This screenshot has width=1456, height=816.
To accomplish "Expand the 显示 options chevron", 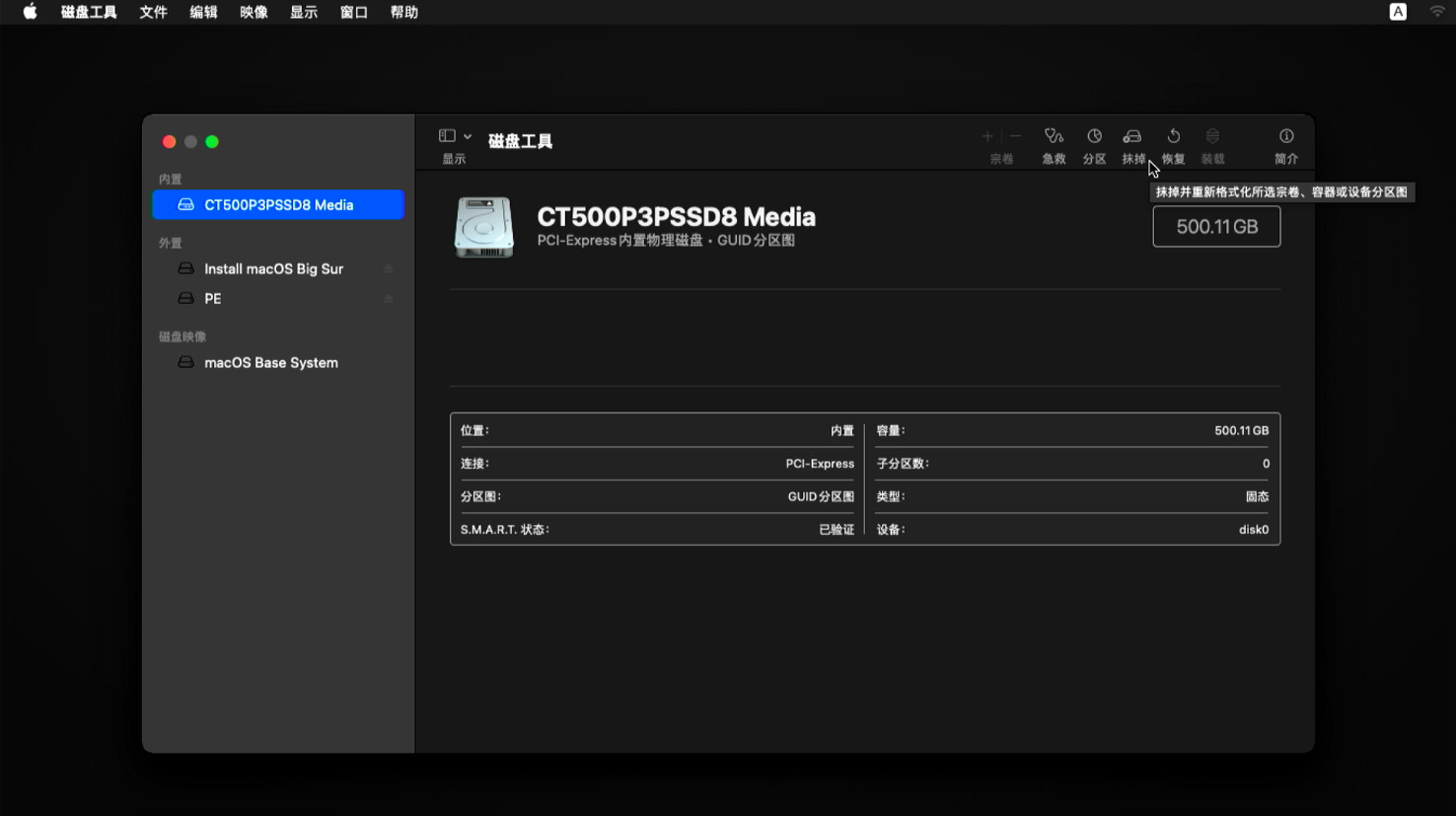I will click(x=468, y=136).
